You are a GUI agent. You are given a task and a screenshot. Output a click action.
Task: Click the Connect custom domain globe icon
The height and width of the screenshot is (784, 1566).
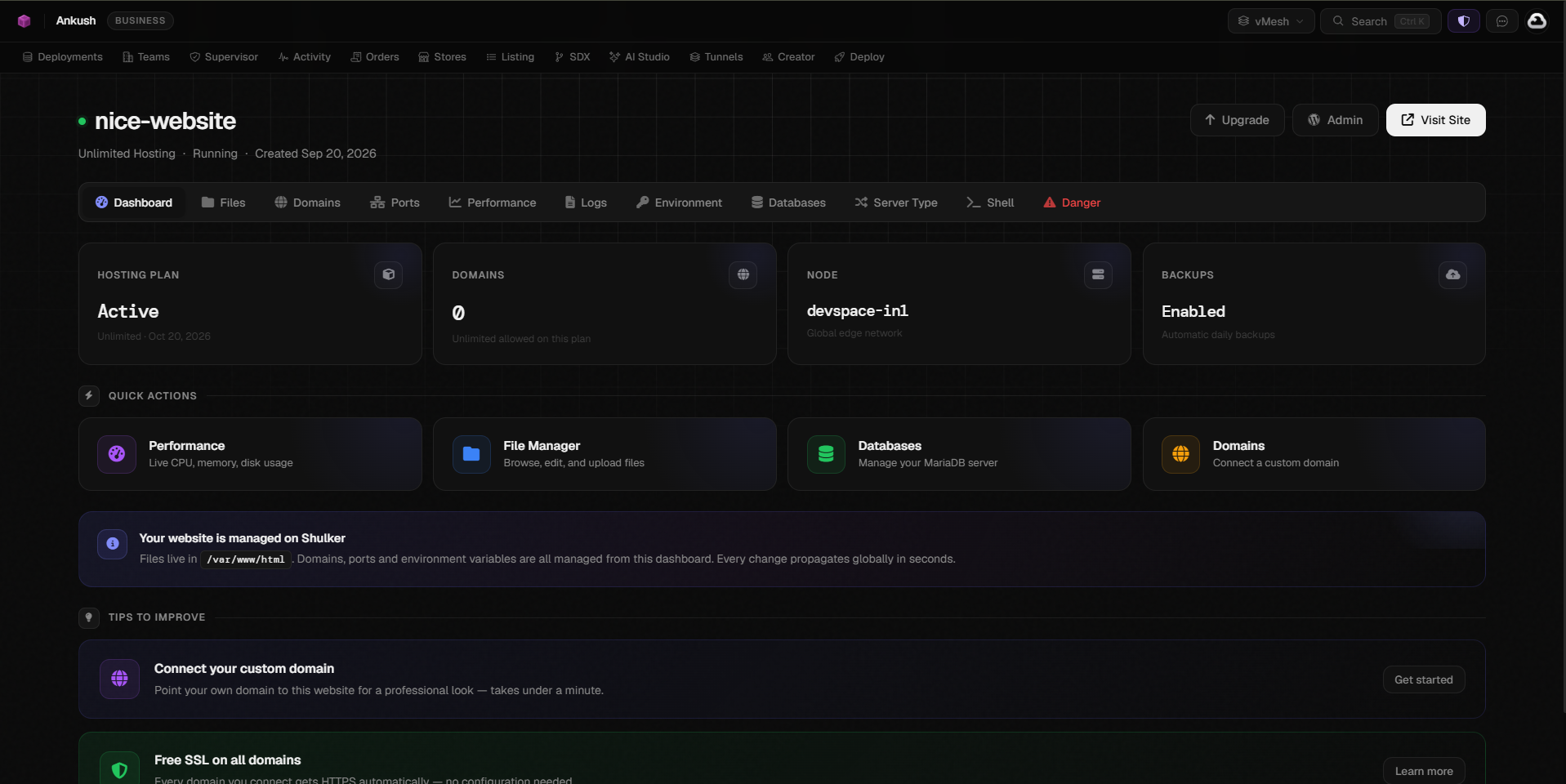click(x=119, y=679)
